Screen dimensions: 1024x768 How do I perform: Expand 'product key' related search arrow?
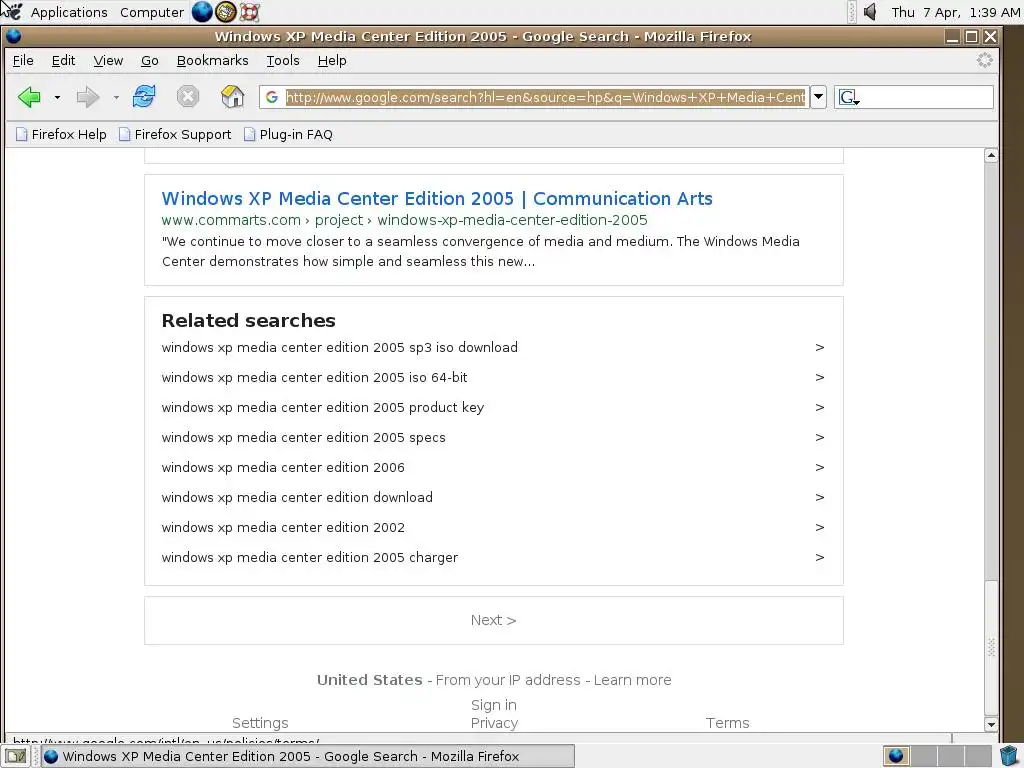(x=820, y=408)
